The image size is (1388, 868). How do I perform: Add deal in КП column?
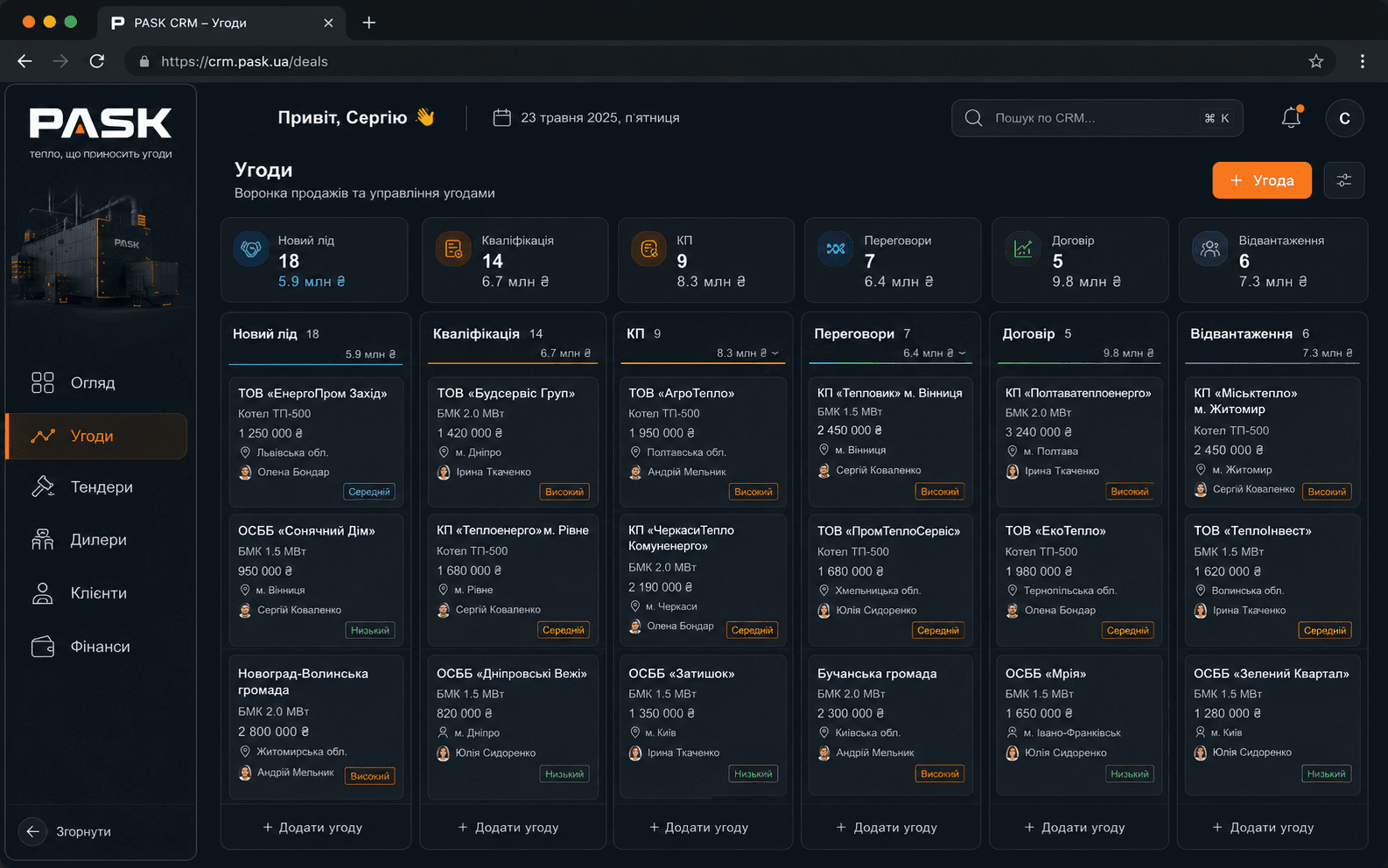[x=698, y=827]
